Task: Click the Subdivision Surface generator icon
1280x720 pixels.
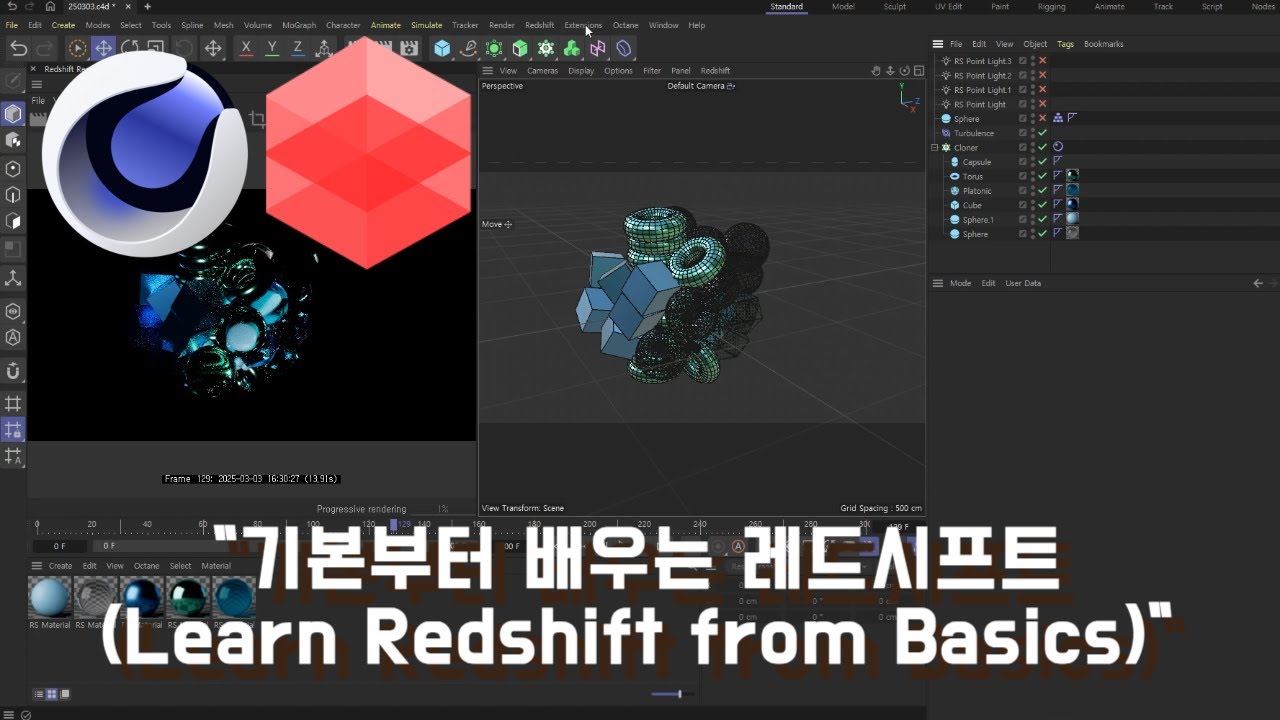Action: [x=494, y=48]
